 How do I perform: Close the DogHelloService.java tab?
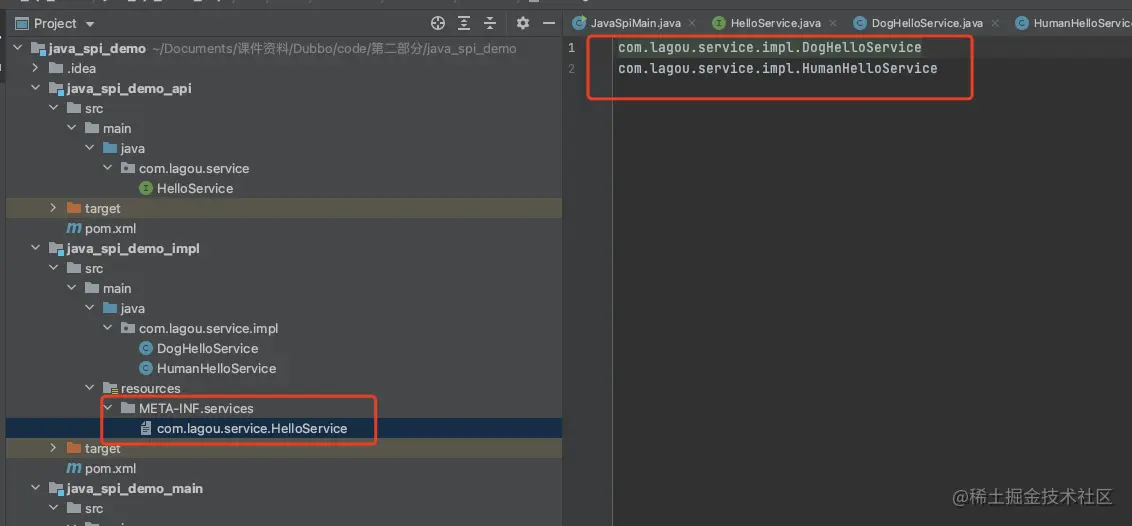[995, 24]
